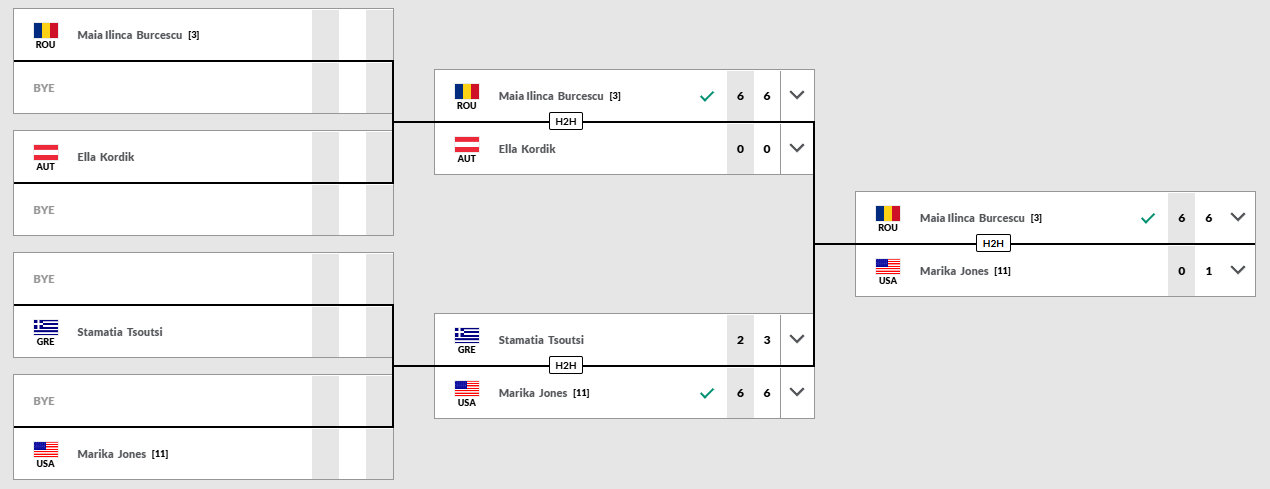Open Stamatia Tsoutsi's name in middle match
The image size is (1270, 489).
pos(541,340)
